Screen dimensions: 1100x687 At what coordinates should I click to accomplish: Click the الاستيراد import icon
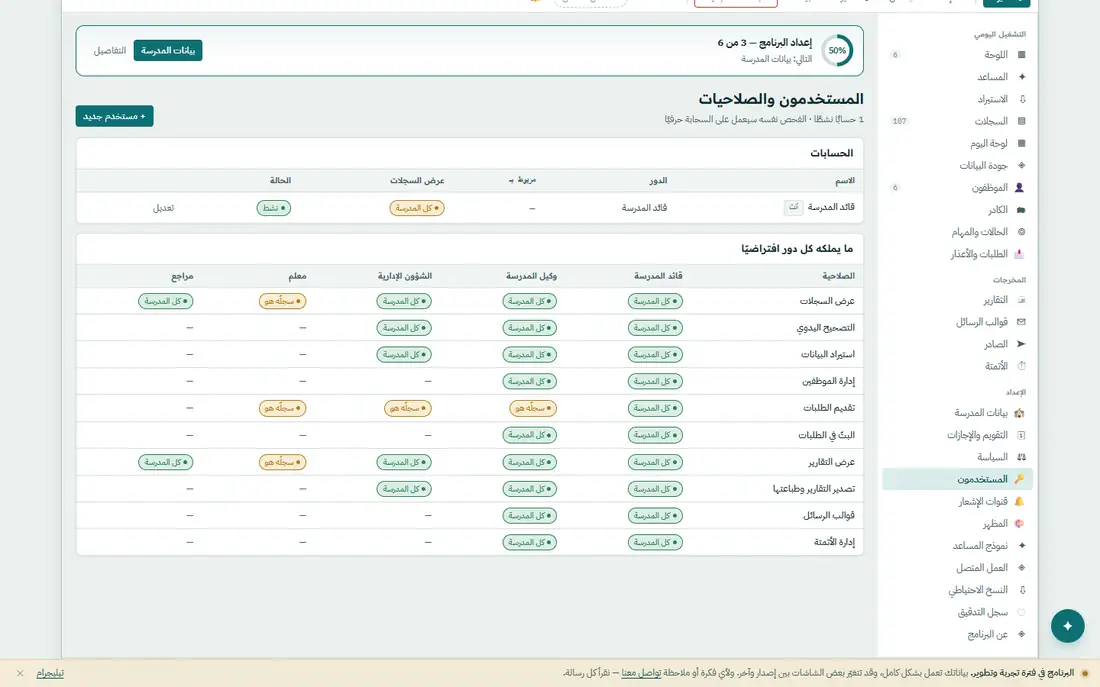point(1021,99)
